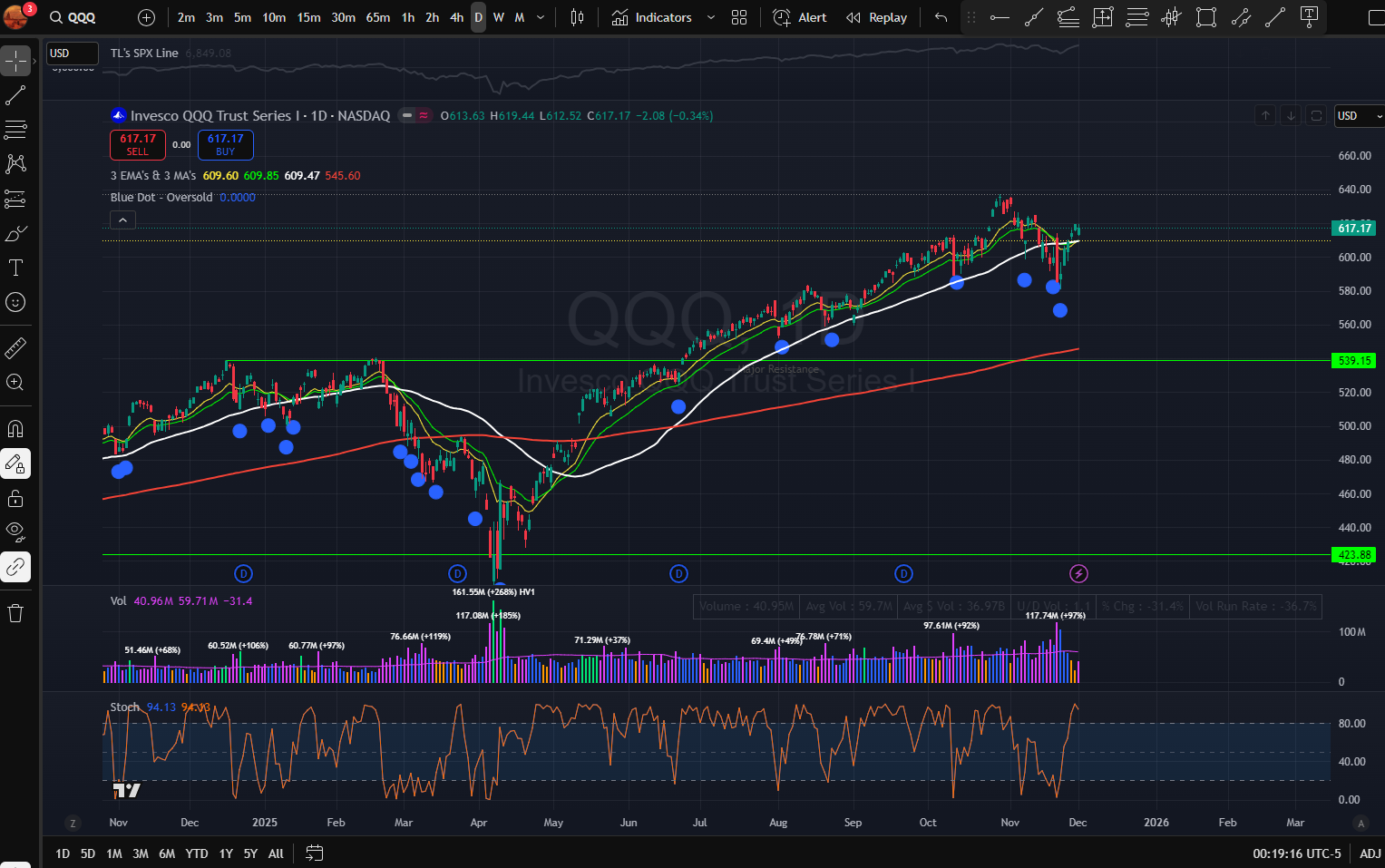This screenshot has width=1385, height=868.
Task: Toggle lock all drawings
Action: 15,498
